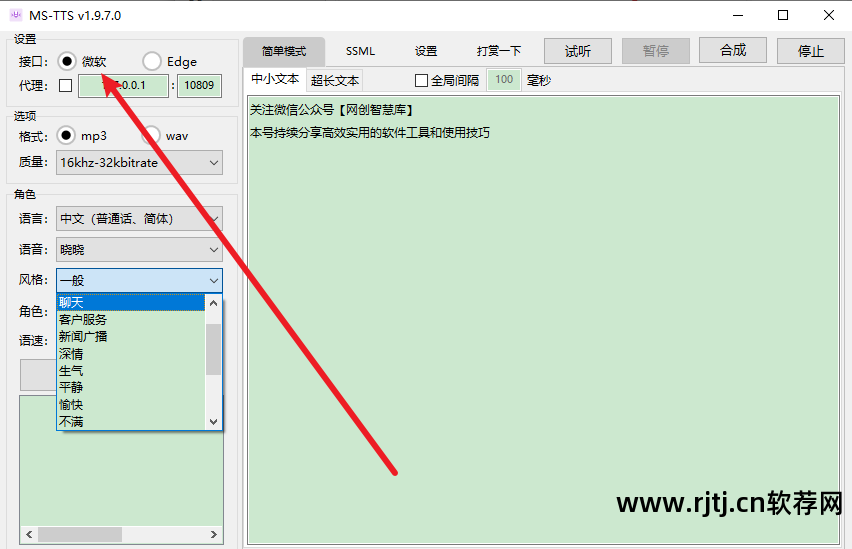Image resolution: width=852 pixels, height=549 pixels.
Task: Collapse the 风格 style dropdown showing 一般
Action: pyautogui.click(x=139, y=280)
